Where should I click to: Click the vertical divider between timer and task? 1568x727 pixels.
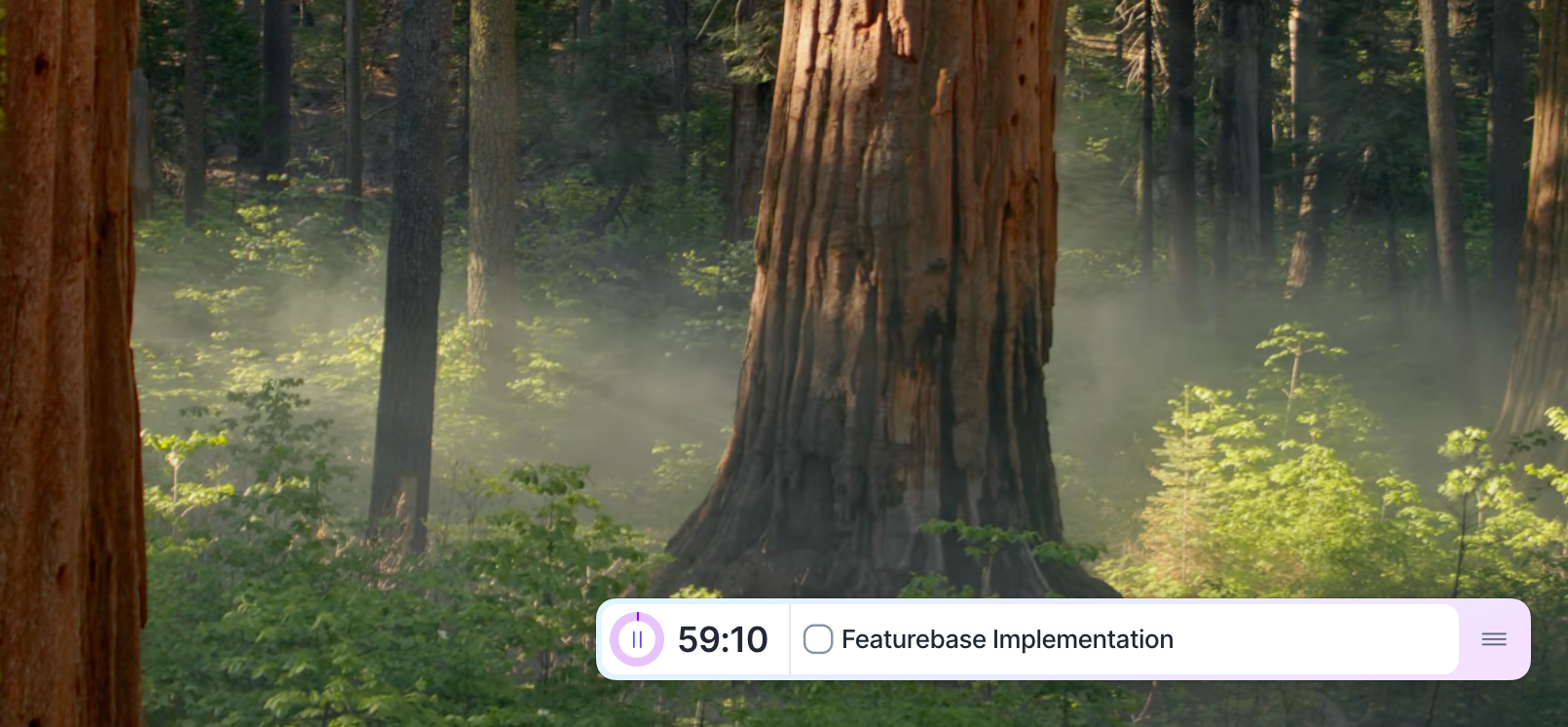pos(789,639)
